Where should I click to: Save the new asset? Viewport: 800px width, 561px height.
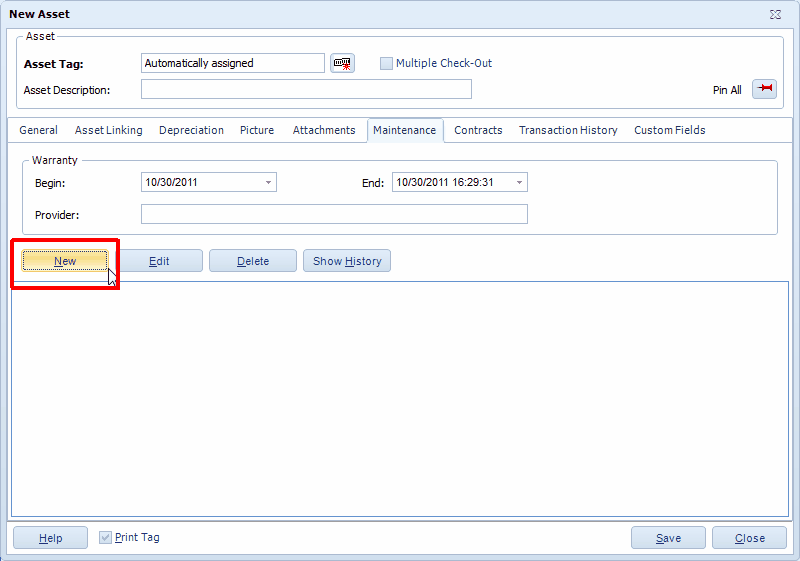[x=668, y=538]
